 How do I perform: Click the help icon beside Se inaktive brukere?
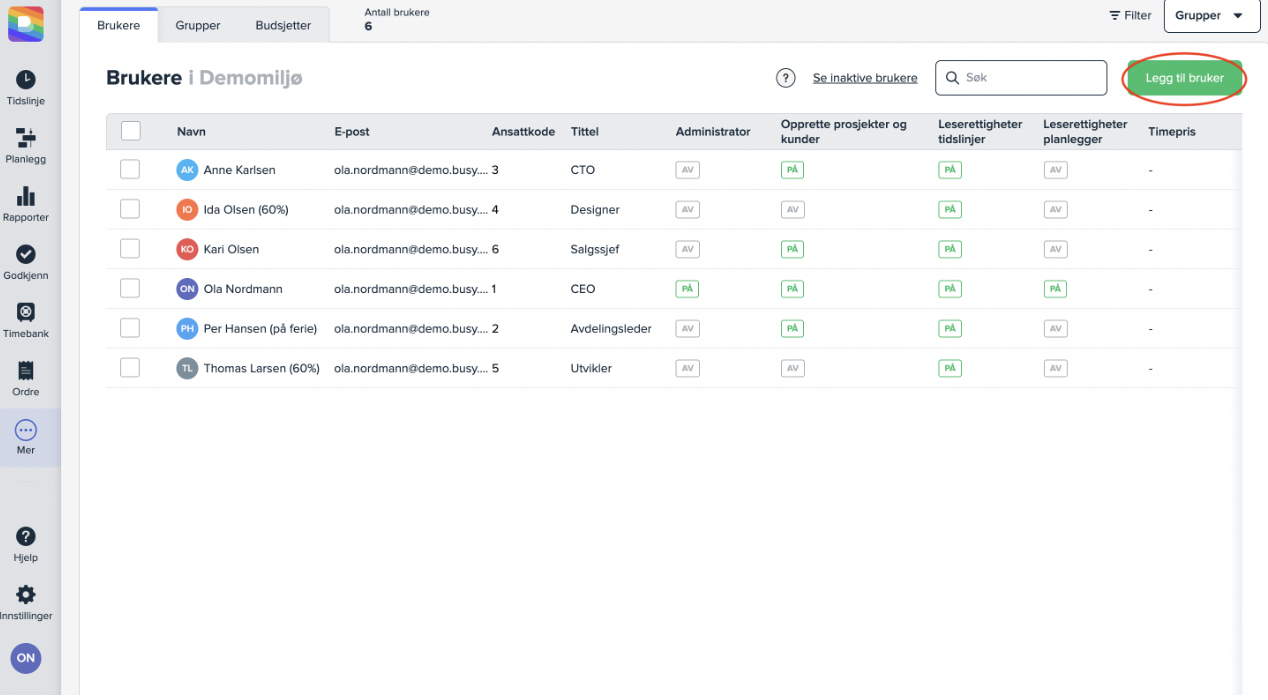[x=786, y=78]
